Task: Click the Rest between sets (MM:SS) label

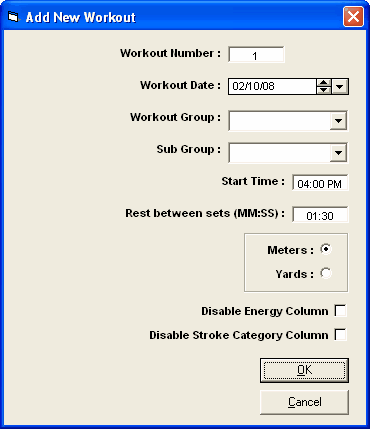Action: pos(205,213)
